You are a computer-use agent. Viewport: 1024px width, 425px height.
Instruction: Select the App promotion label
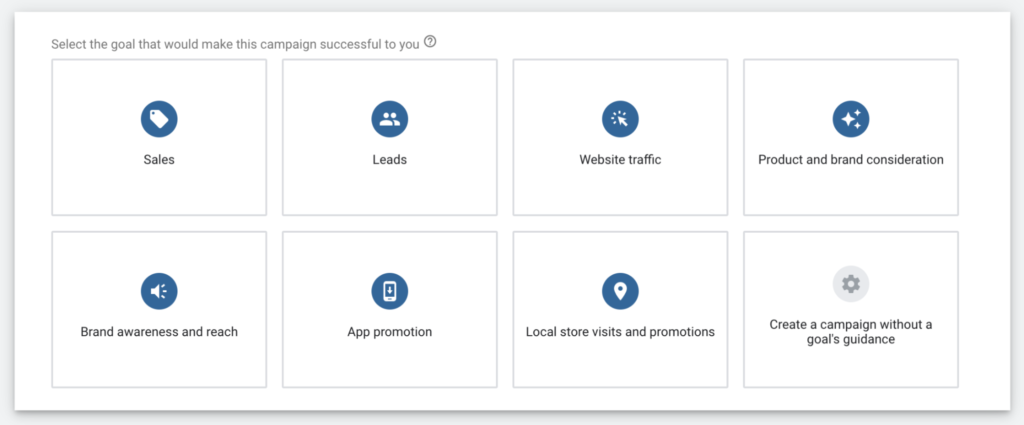point(389,332)
